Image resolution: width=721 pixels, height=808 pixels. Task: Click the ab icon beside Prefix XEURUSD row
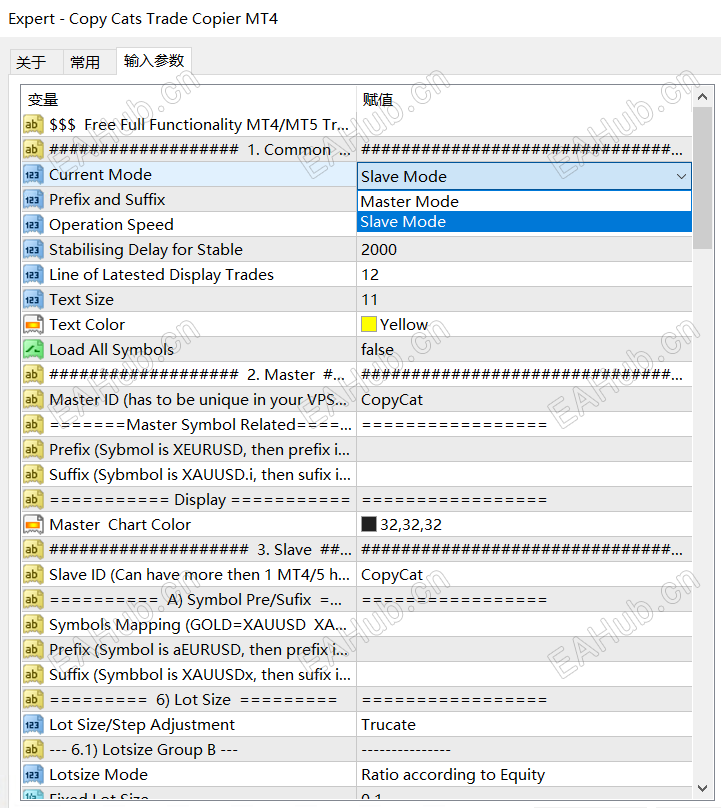tap(32, 449)
